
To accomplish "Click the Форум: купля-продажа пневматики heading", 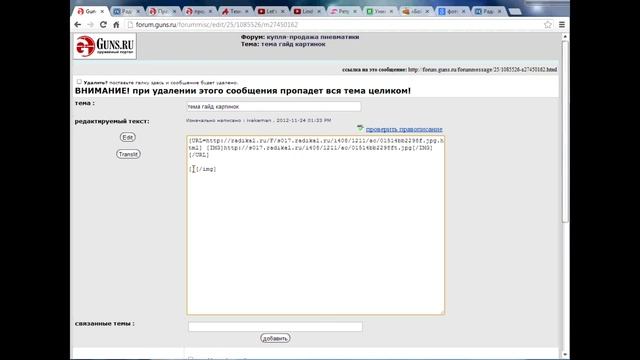I will tap(300, 37).
